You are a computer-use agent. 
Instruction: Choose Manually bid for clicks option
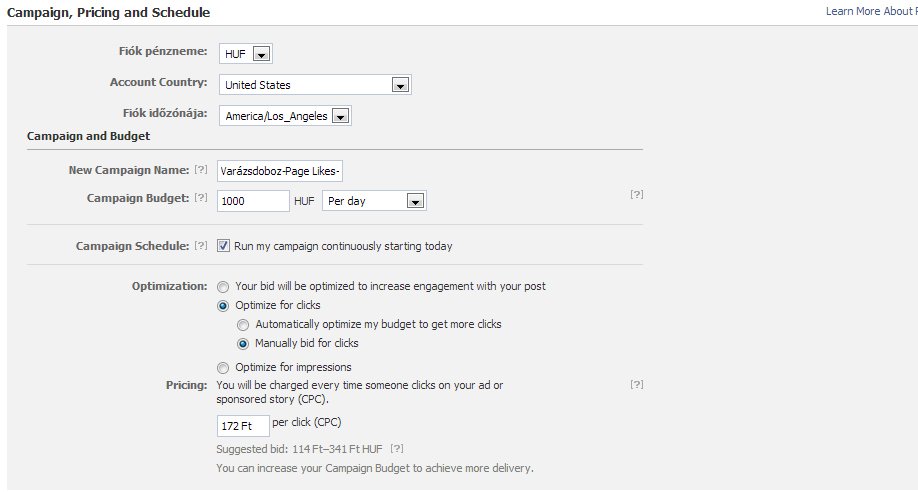(x=244, y=343)
